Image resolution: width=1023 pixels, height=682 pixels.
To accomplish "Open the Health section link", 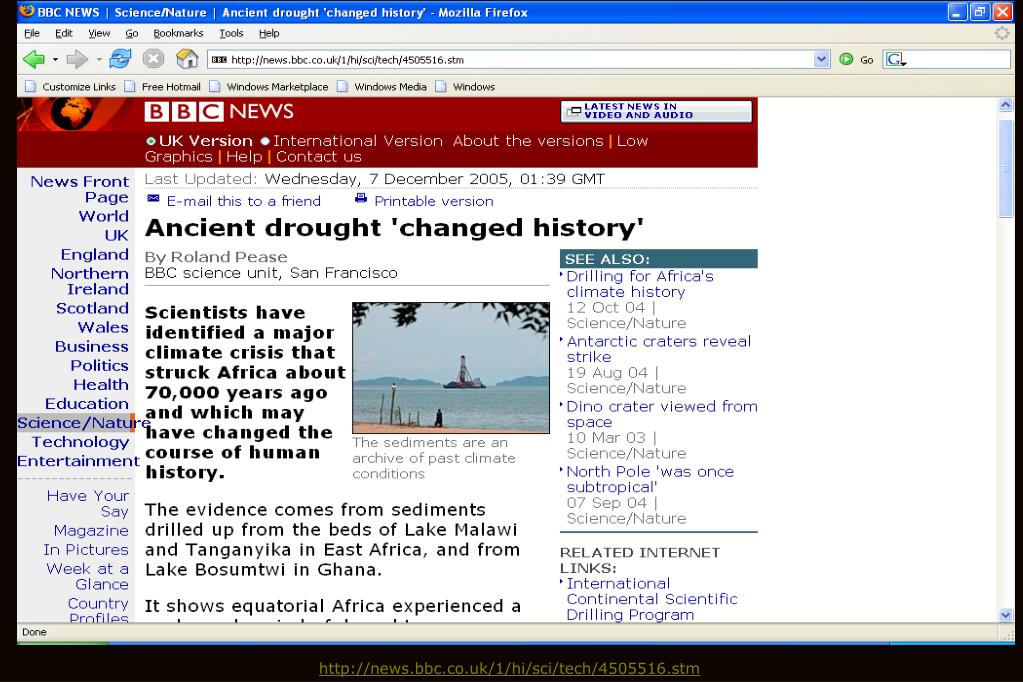I will pyautogui.click(x=100, y=384).
